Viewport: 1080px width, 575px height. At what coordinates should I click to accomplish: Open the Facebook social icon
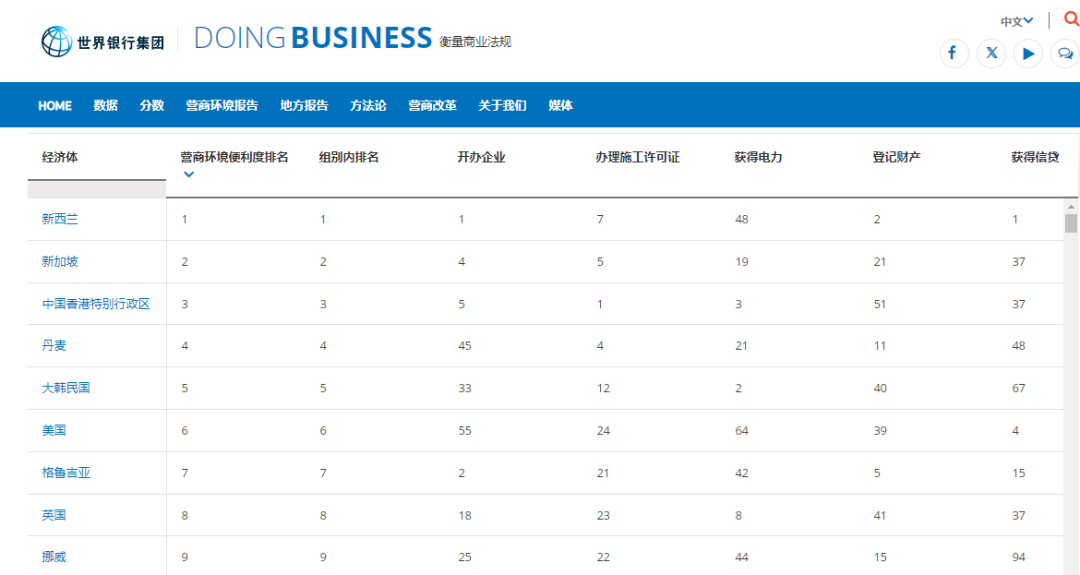click(x=953, y=53)
